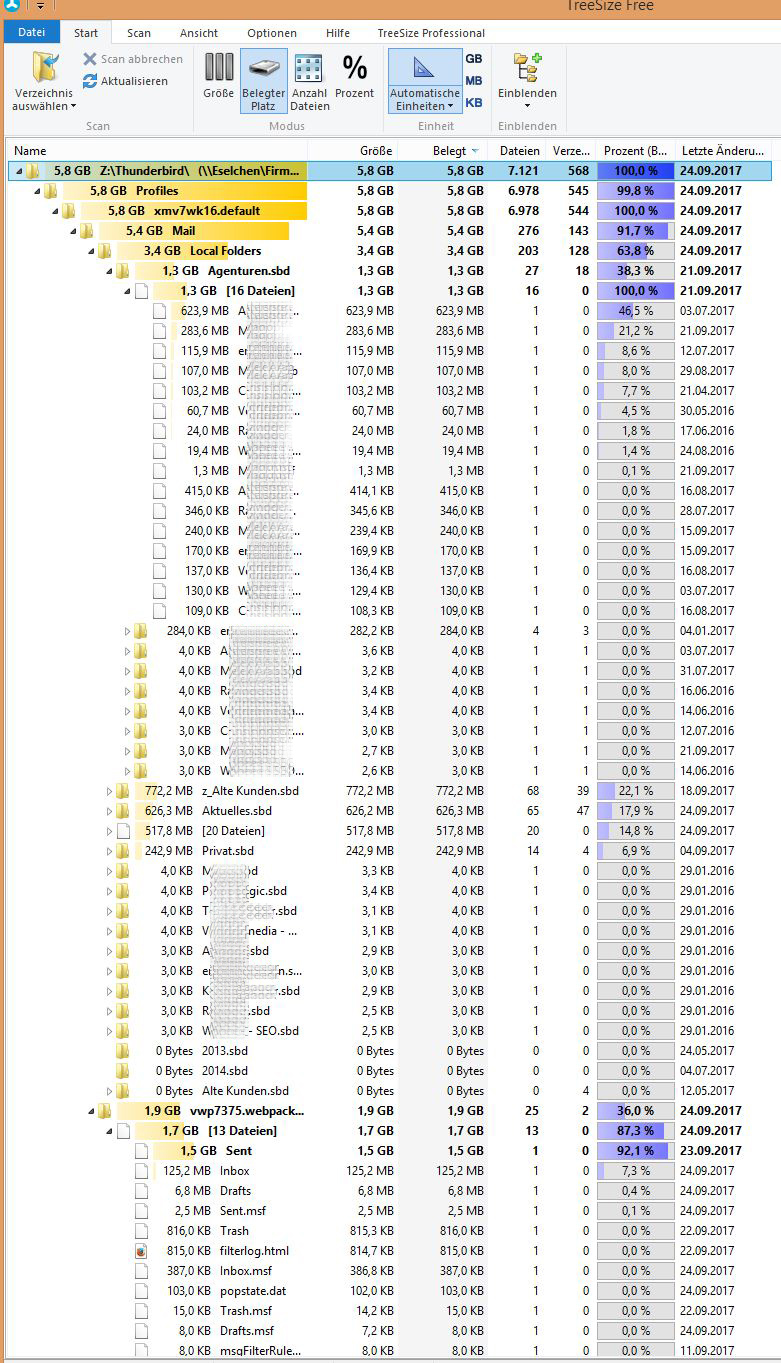Click the popstate.dat file icon
Screen dimensions: 781x1363
(x=142, y=1291)
